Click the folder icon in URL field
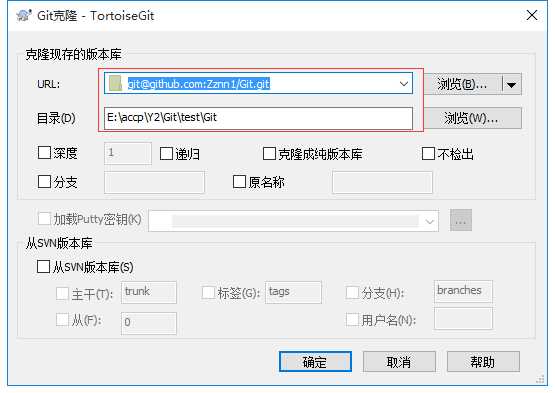Viewport: 555px width, 393px height. [115, 84]
